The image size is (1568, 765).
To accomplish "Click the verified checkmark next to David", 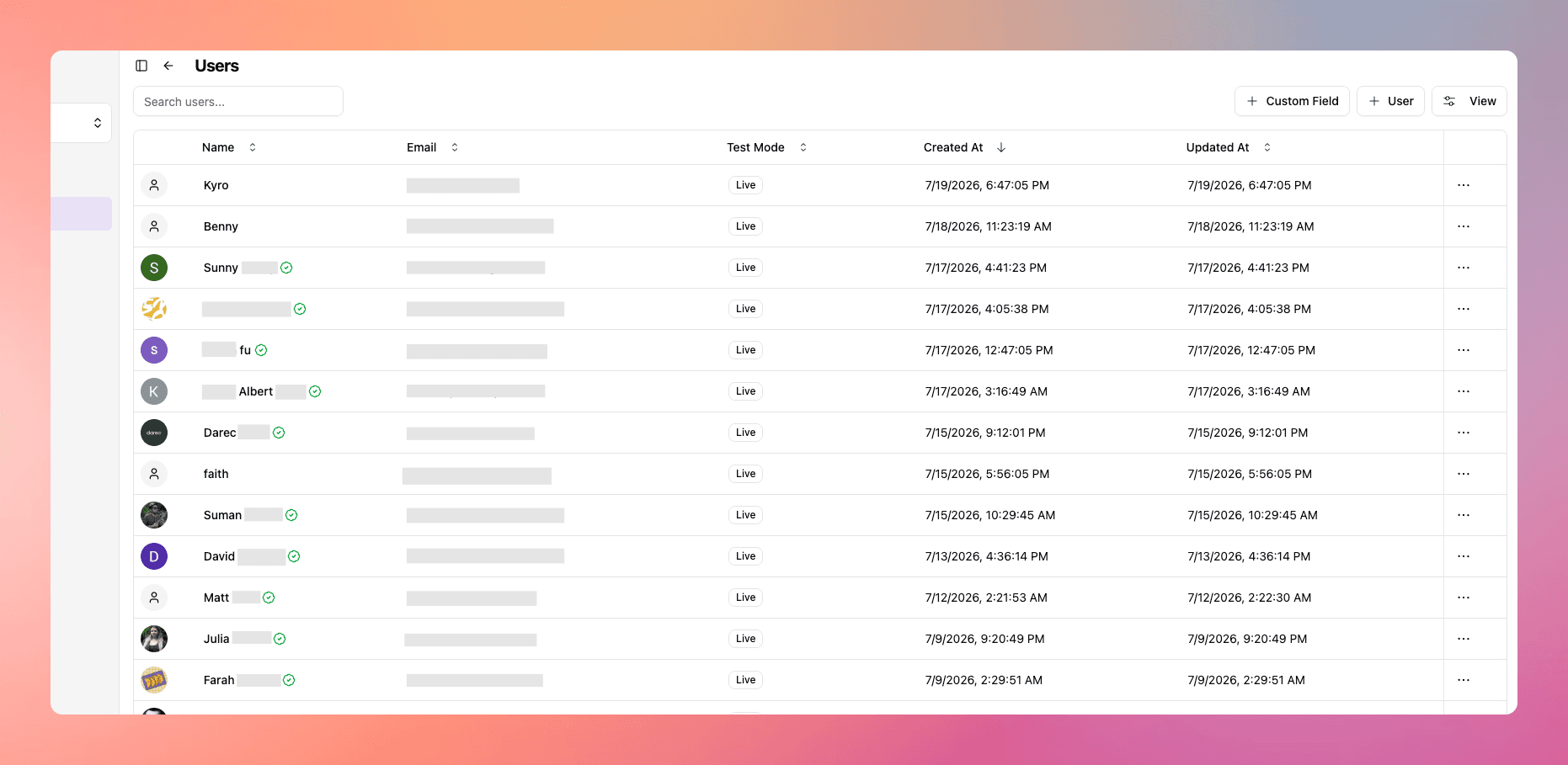I will [x=294, y=556].
